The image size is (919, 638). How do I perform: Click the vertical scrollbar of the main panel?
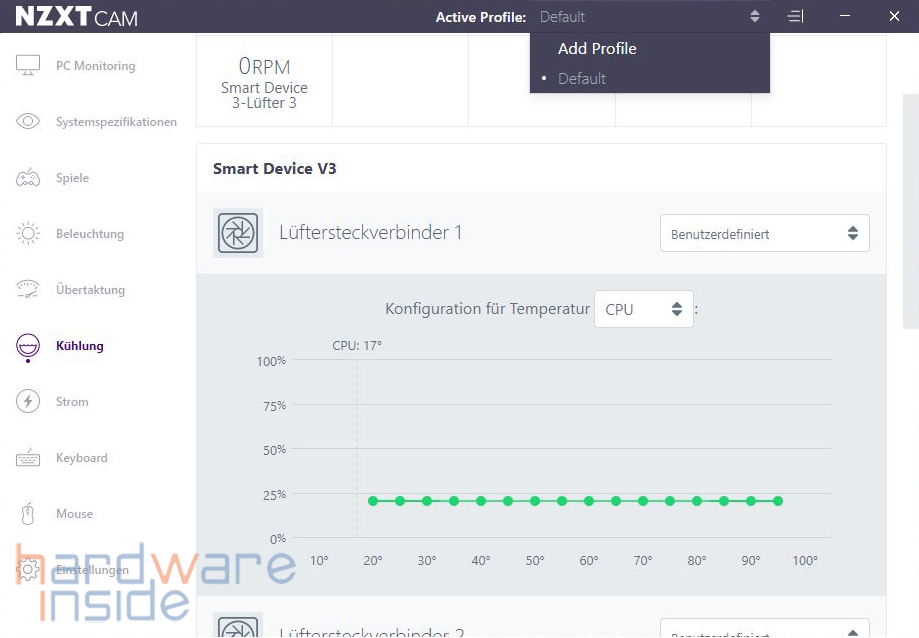coord(911,211)
